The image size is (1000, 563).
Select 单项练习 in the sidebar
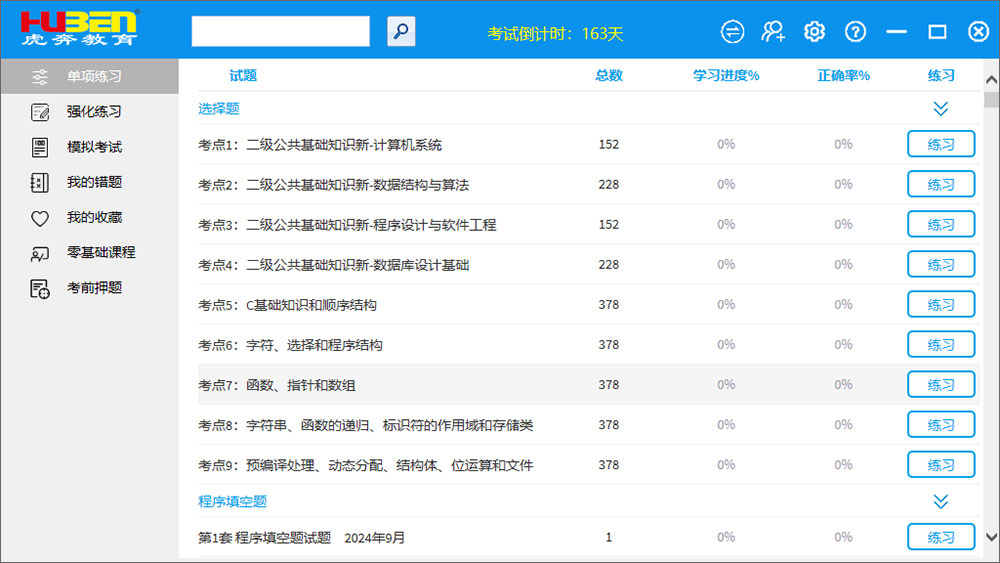point(94,76)
